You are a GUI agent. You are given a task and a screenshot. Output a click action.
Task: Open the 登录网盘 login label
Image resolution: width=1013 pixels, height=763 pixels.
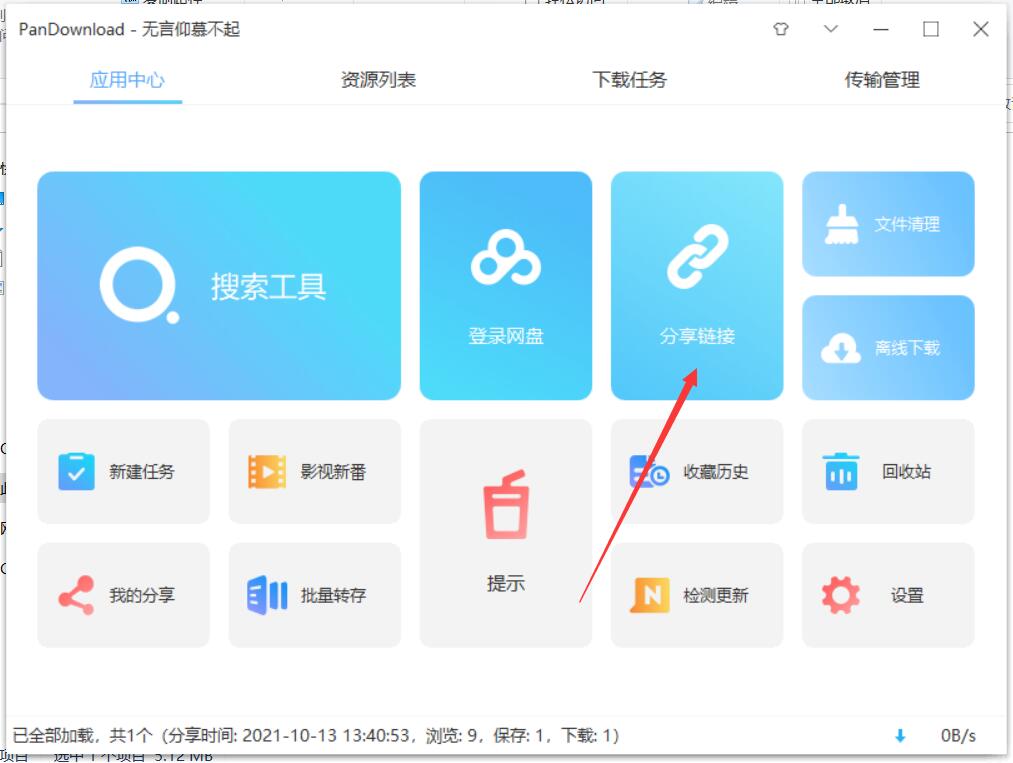(x=506, y=336)
